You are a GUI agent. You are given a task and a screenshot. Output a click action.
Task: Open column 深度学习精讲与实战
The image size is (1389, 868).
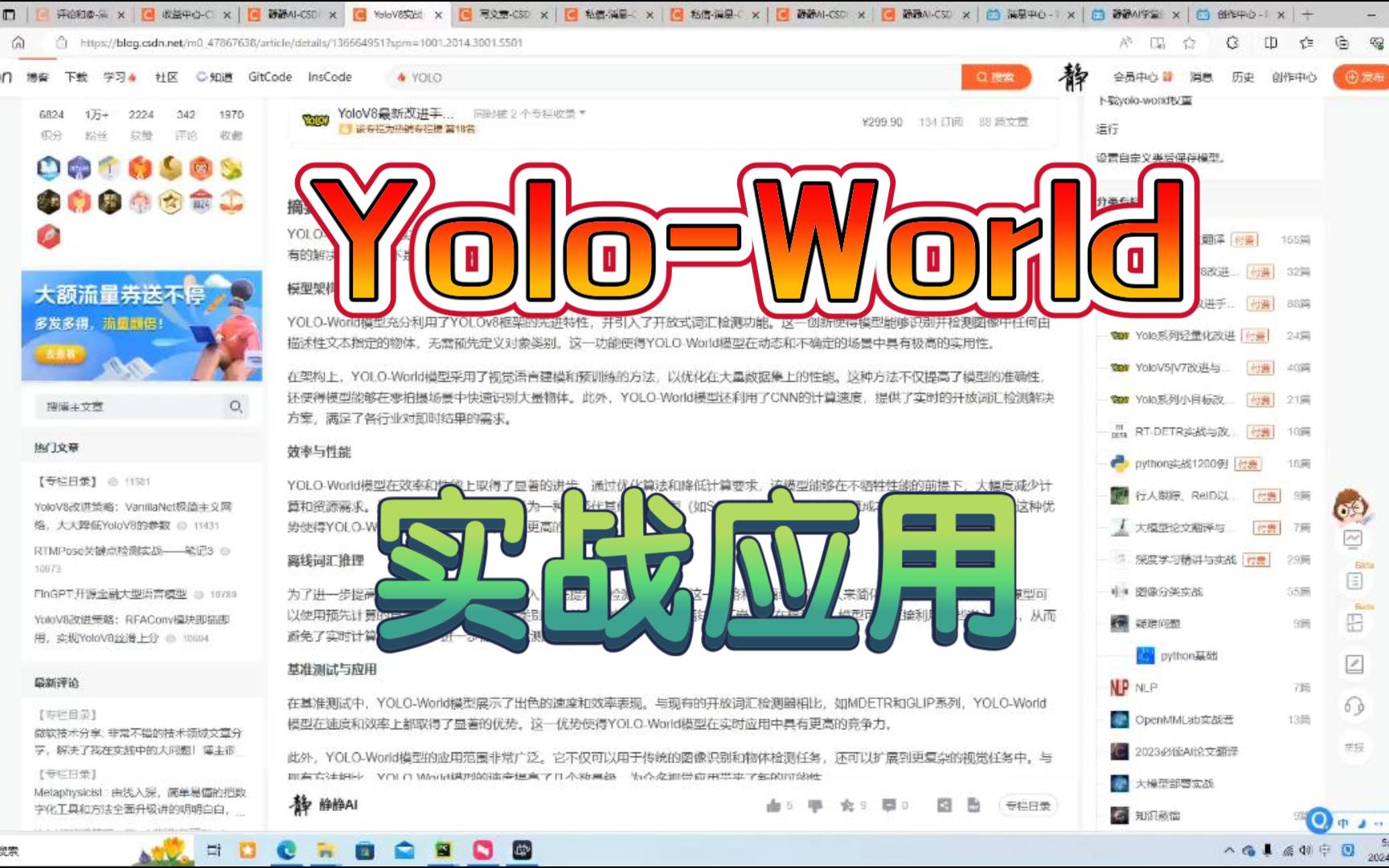1185,559
